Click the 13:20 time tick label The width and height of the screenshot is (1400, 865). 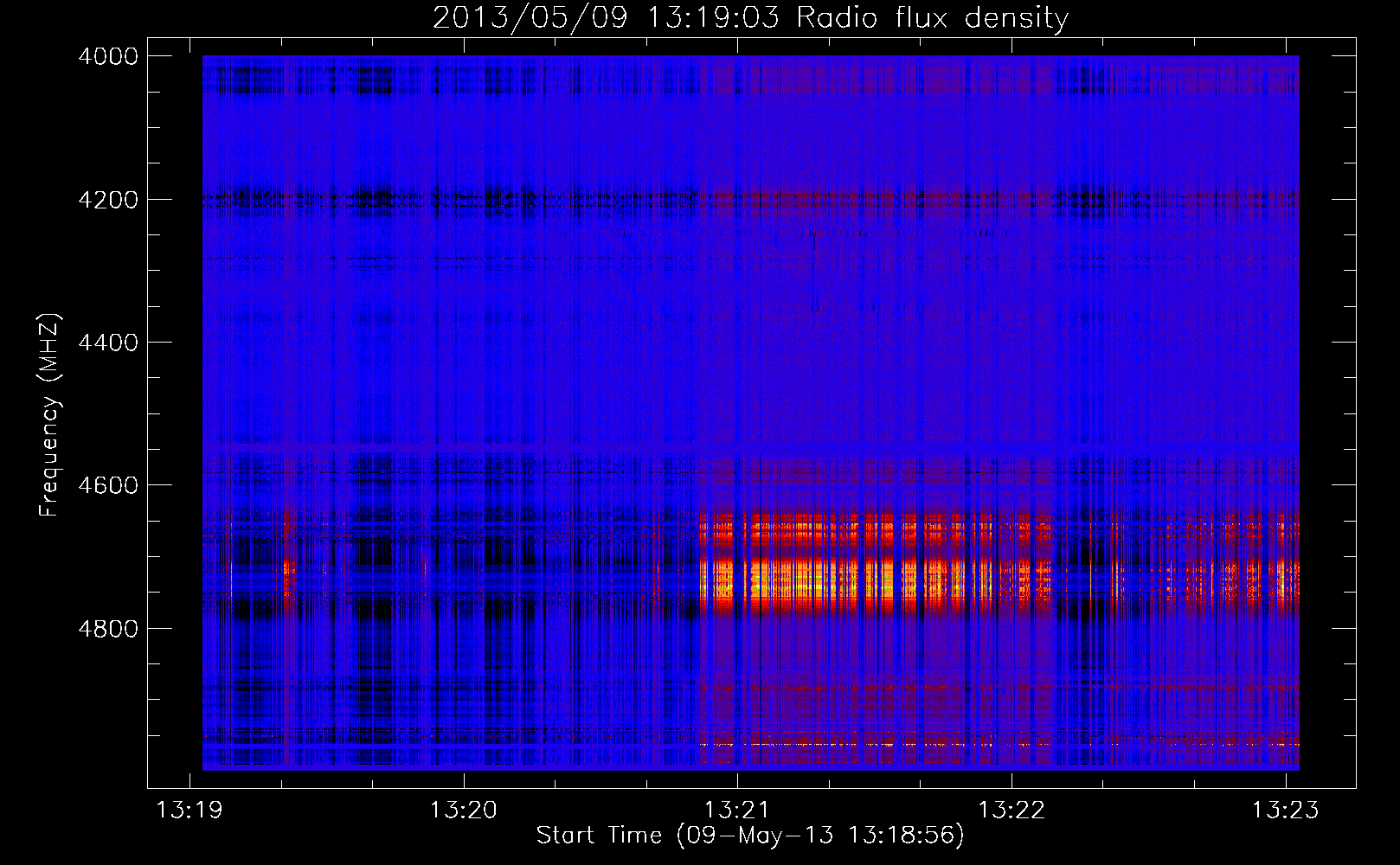pos(463,810)
